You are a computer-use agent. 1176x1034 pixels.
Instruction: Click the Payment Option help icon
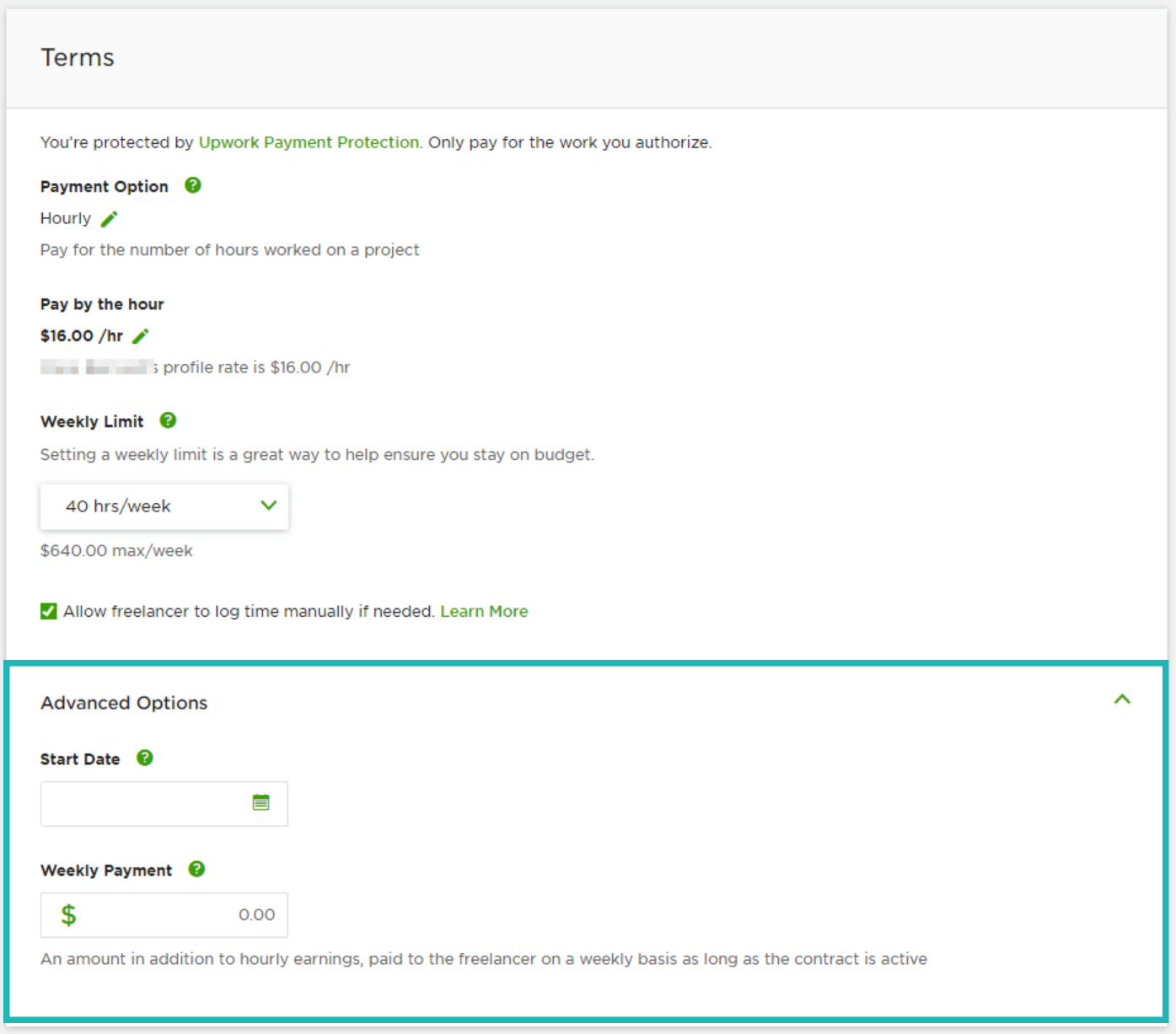193,185
